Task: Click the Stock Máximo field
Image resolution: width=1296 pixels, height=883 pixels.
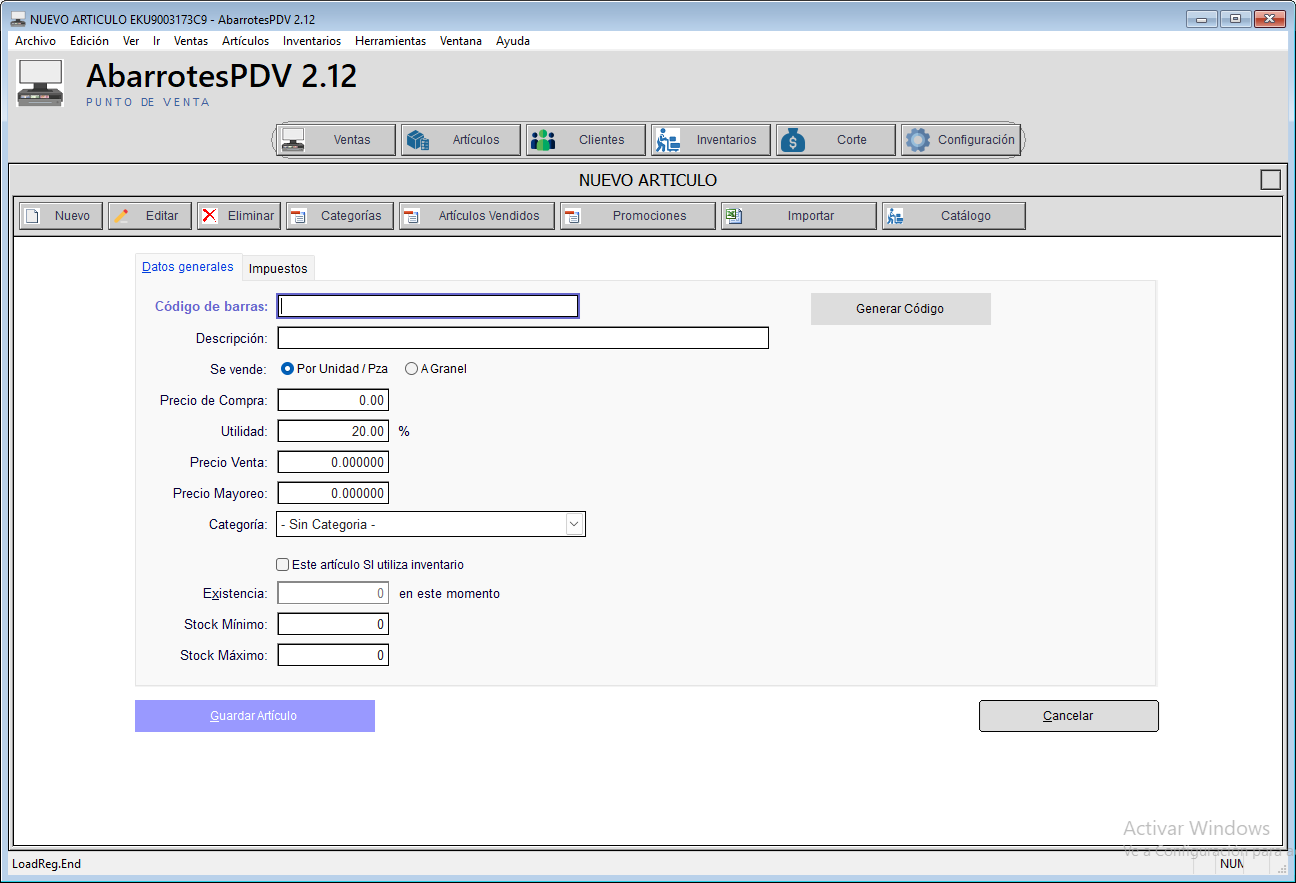Action: tap(333, 655)
